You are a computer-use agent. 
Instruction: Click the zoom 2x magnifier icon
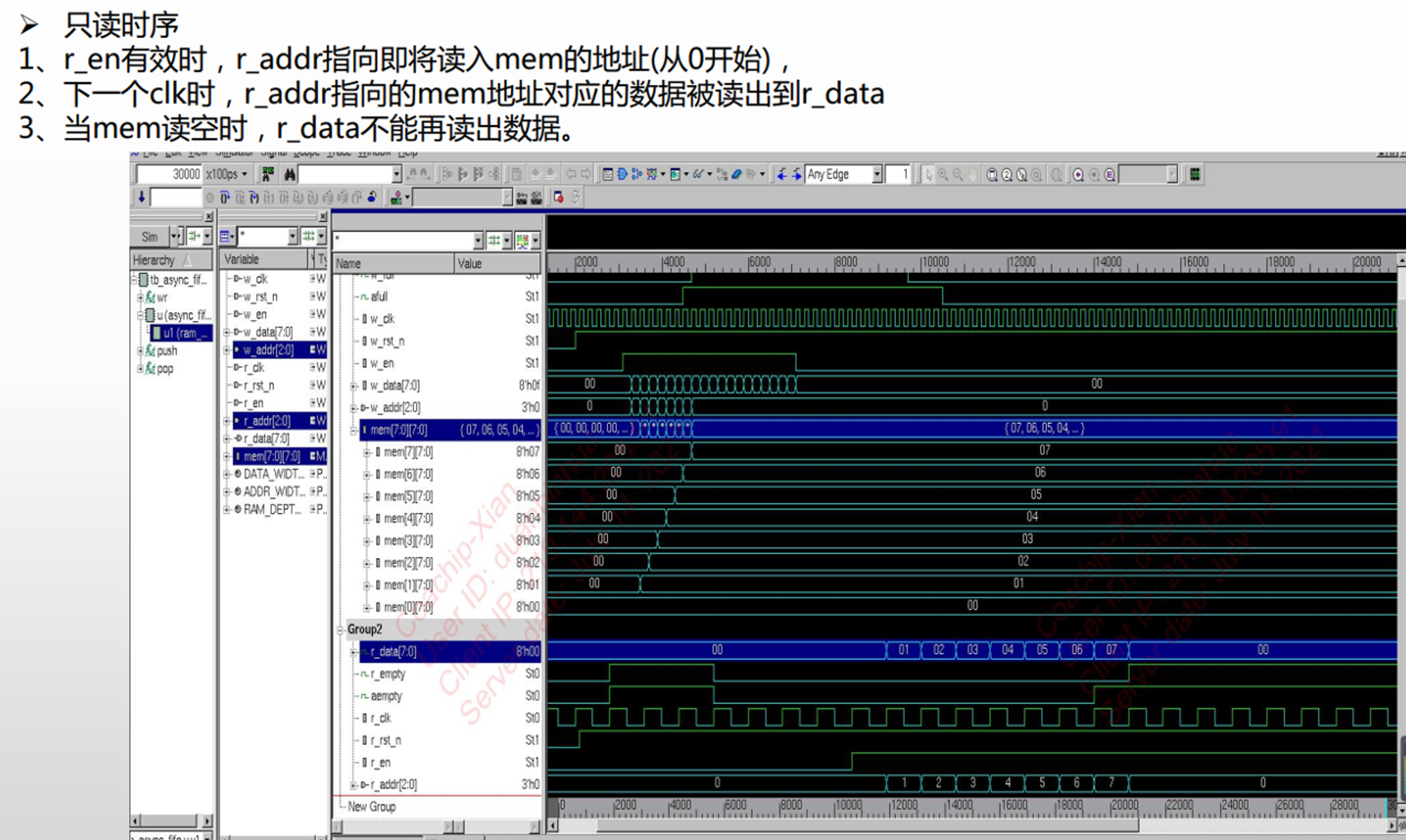pos(1007,174)
